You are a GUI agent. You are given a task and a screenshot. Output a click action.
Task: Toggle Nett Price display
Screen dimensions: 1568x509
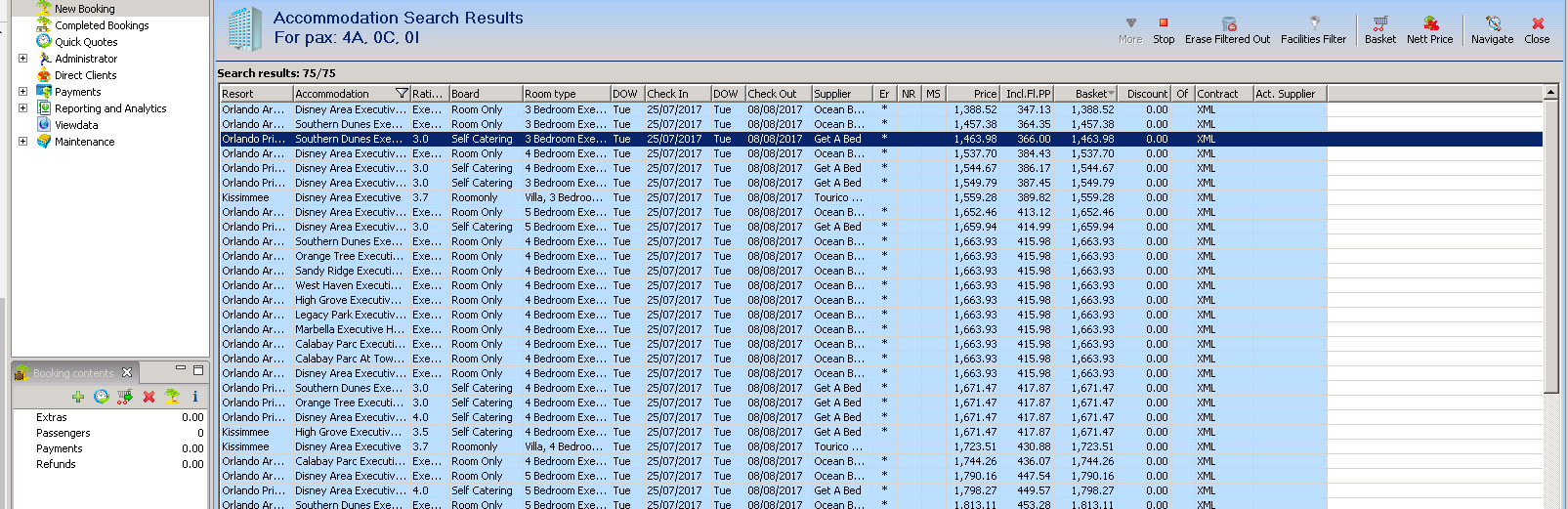1430,30
